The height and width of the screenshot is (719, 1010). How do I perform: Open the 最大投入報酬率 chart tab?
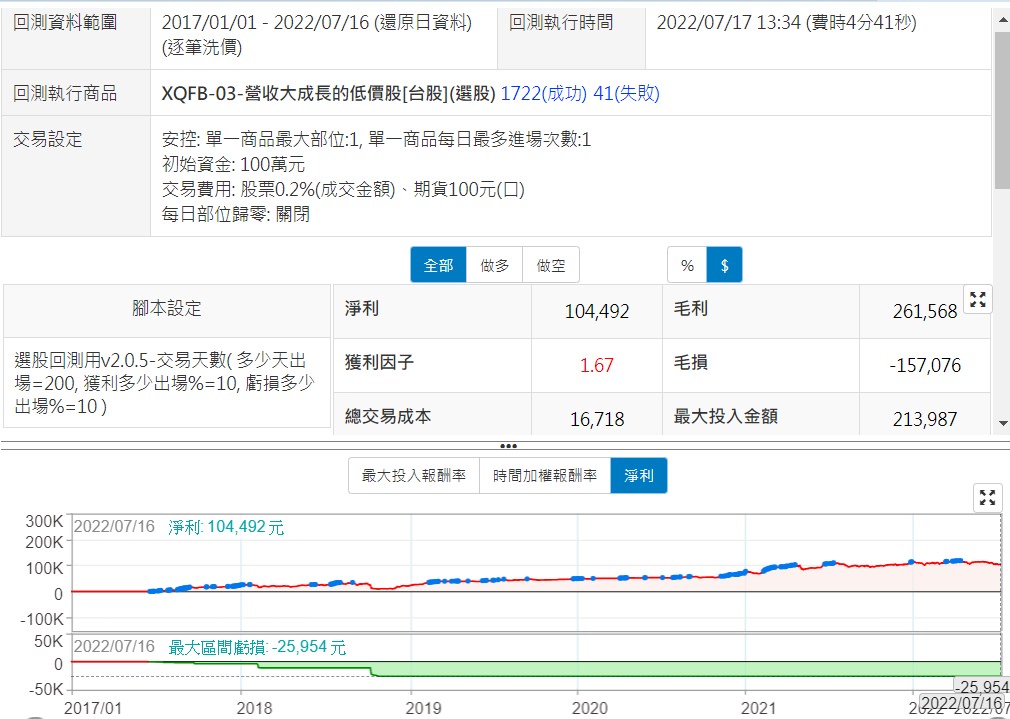click(x=414, y=476)
